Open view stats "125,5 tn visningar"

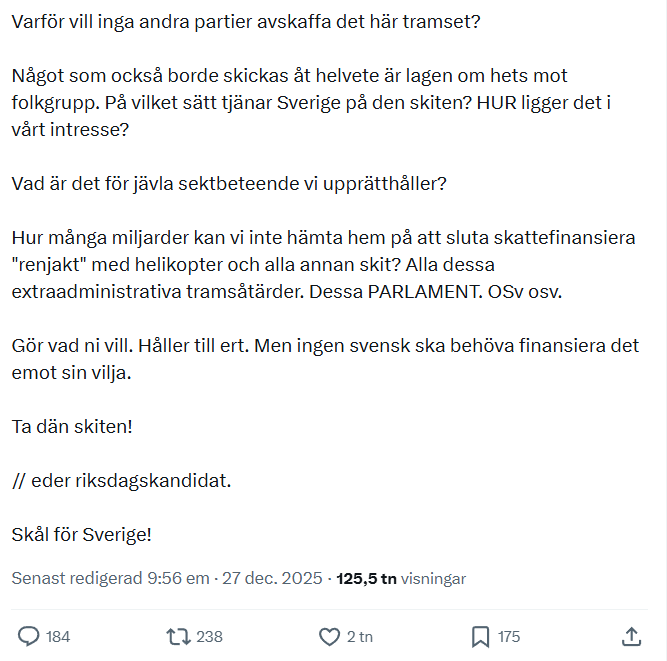(x=401, y=578)
